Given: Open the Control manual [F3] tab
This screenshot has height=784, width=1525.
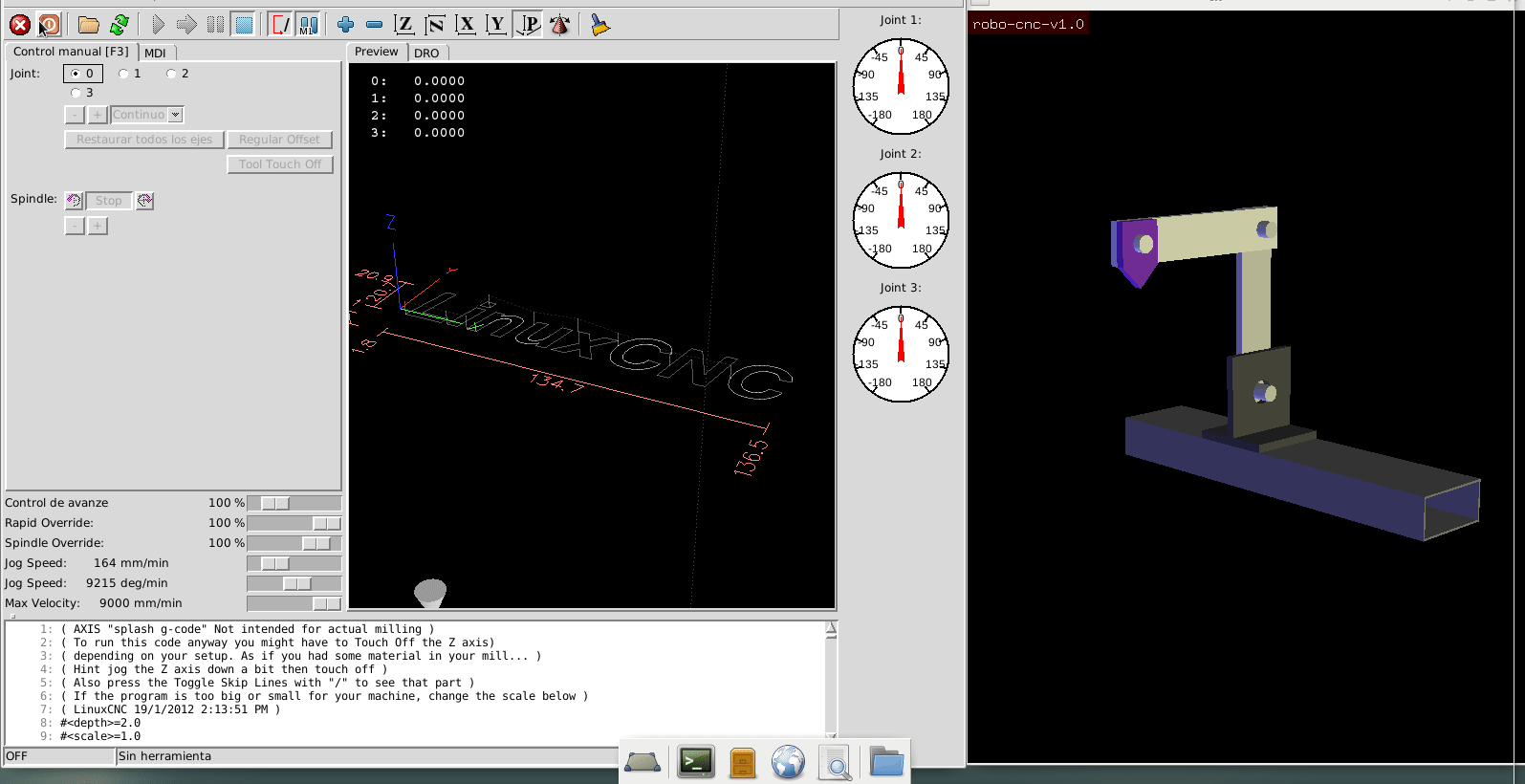Looking at the screenshot, I should (x=71, y=52).
